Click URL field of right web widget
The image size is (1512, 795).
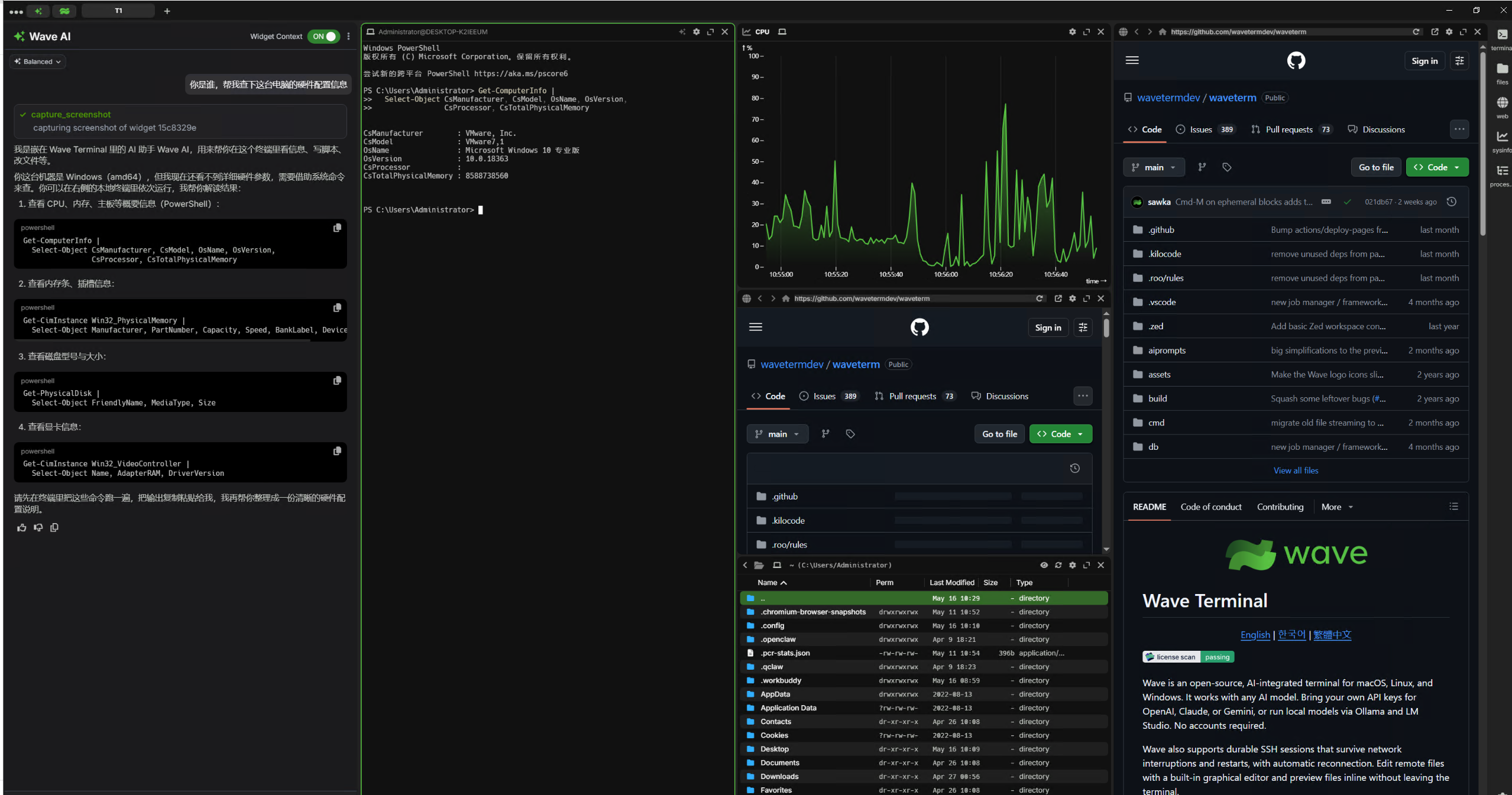click(1289, 32)
